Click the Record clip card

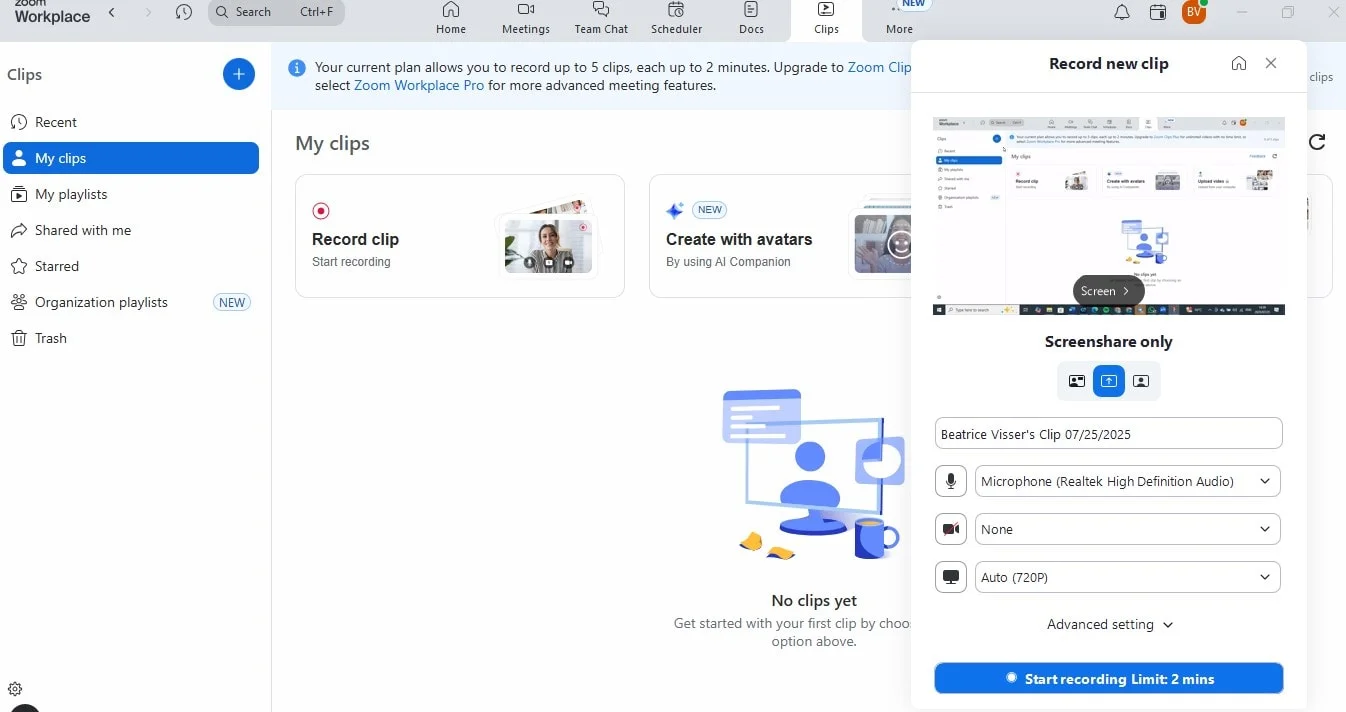coord(460,236)
